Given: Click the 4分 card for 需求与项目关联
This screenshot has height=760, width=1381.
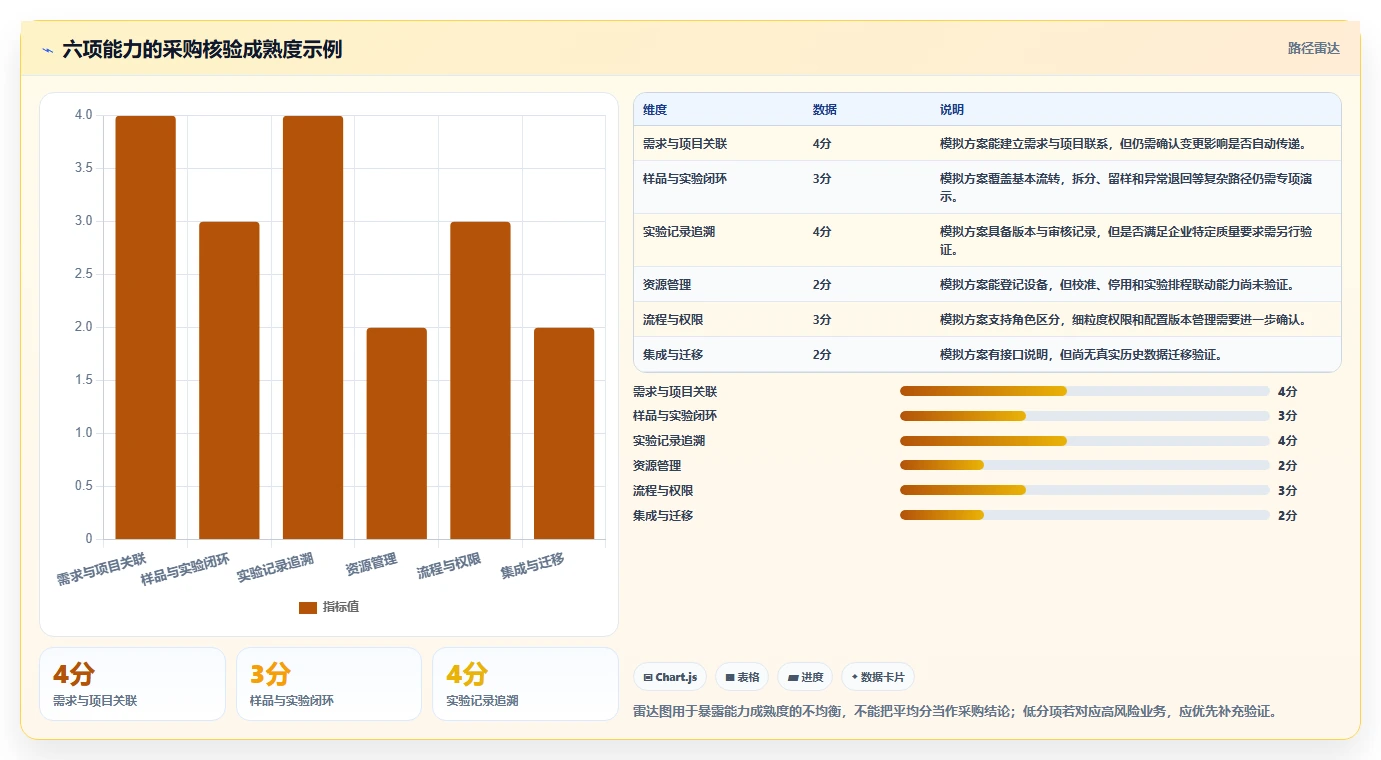Looking at the screenshot, I should coord(132,684).
